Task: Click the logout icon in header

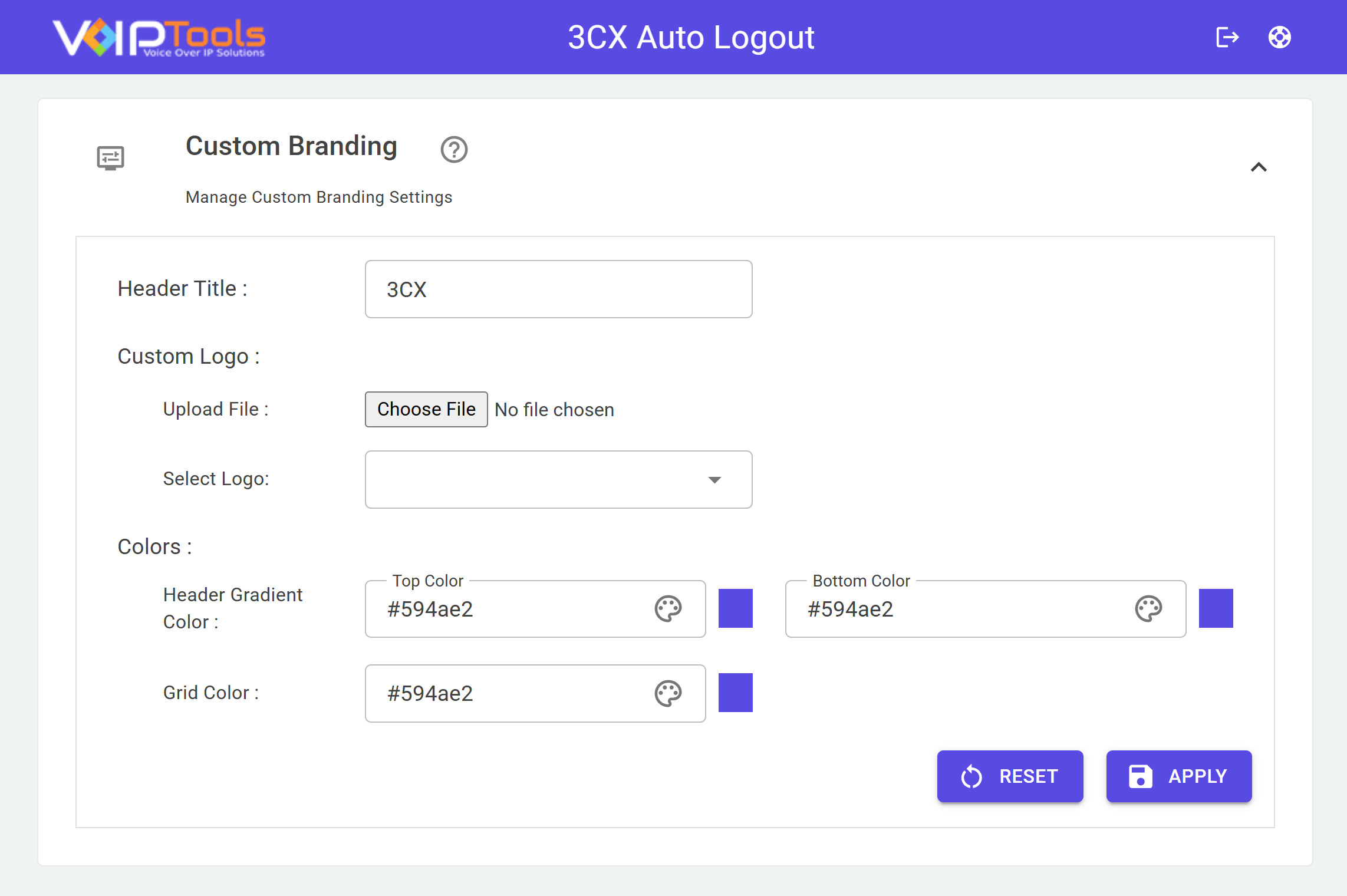Action: click(x=1227, y=37)
